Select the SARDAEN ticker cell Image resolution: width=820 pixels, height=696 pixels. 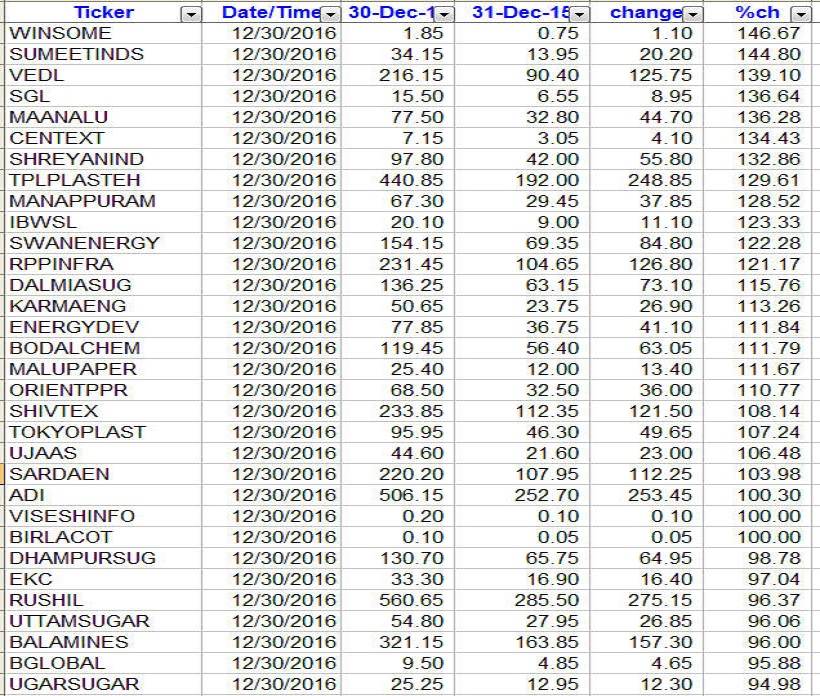(103, 474)
